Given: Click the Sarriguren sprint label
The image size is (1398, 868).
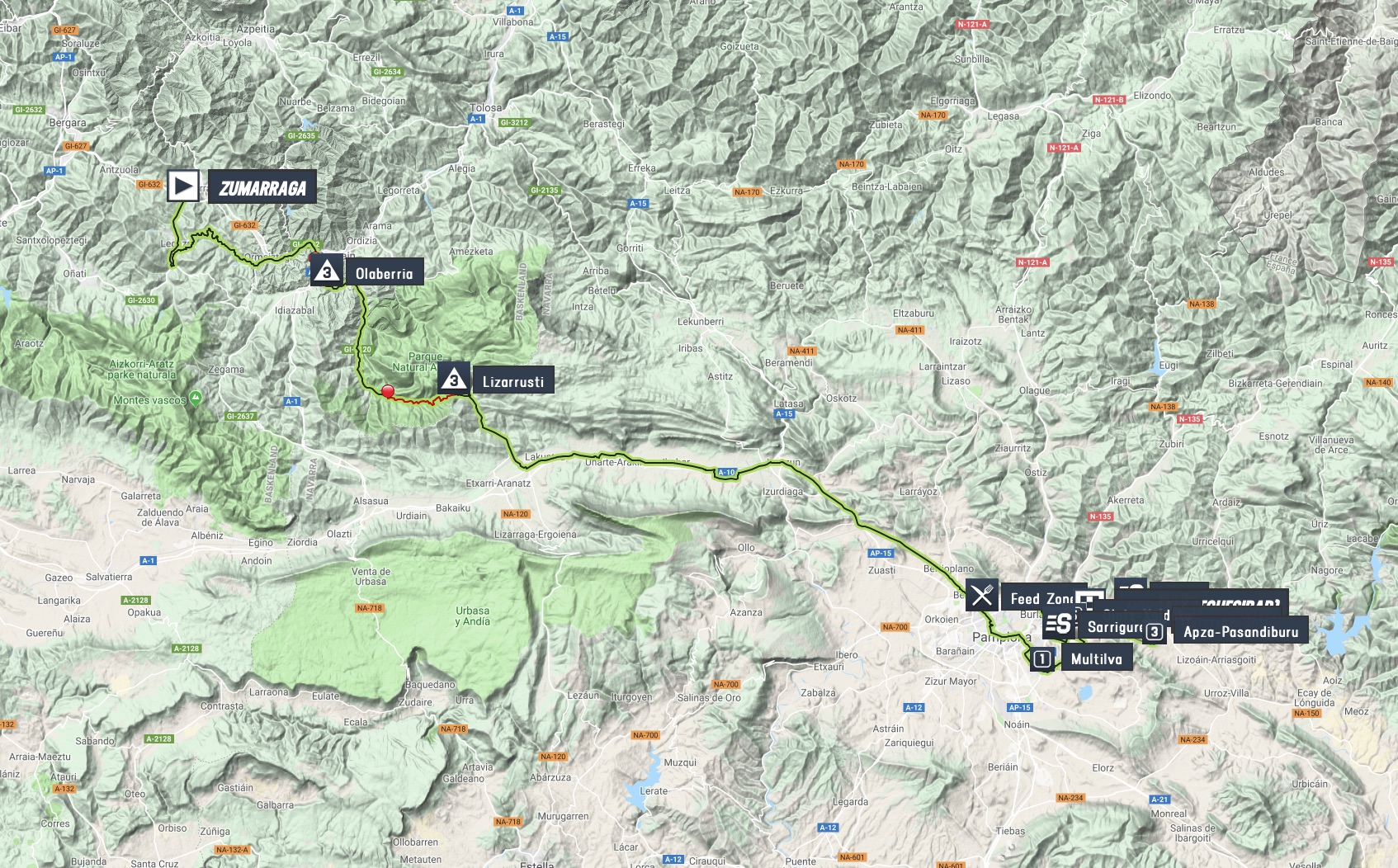Looking at the screenshot, I should tap(1114, 627).
